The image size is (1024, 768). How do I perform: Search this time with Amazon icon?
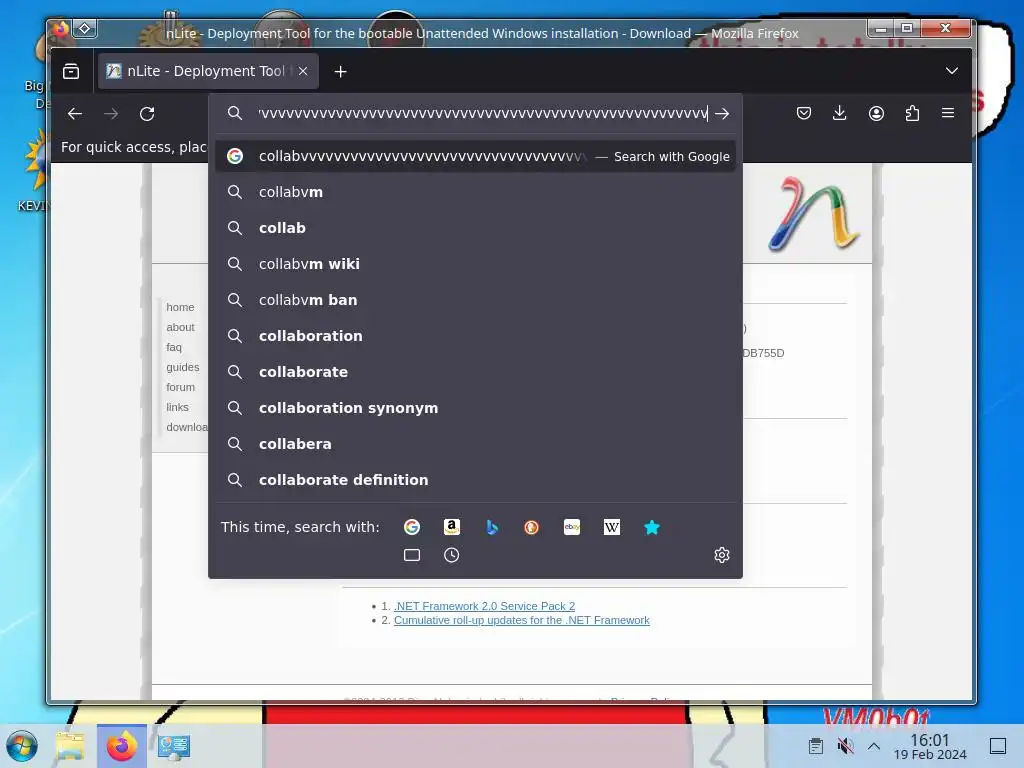452,527
